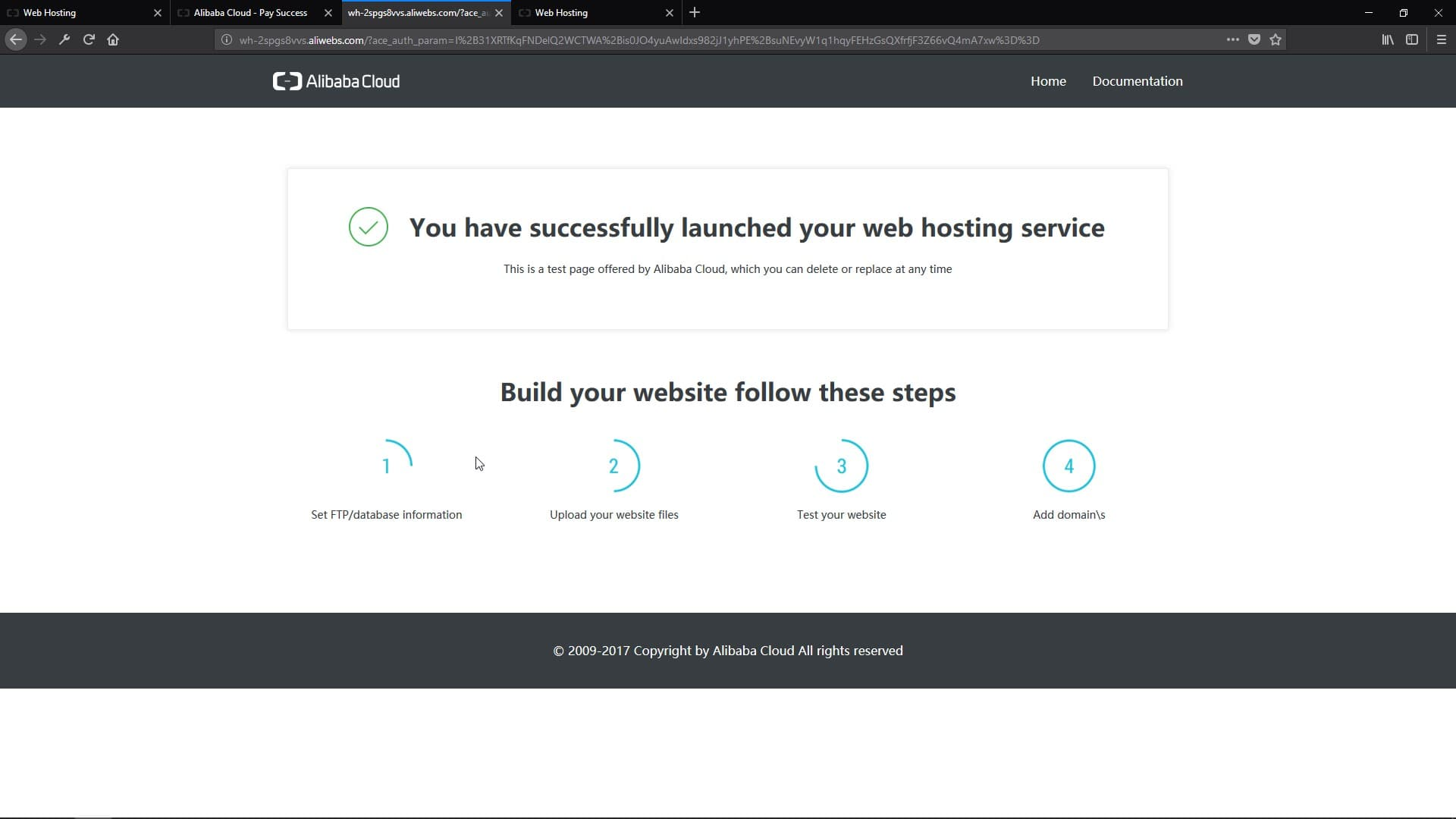Viewport: 1456px width, 819px height.
Task: Open Firefox hamburger application menu
Action: pos(1442,39)
